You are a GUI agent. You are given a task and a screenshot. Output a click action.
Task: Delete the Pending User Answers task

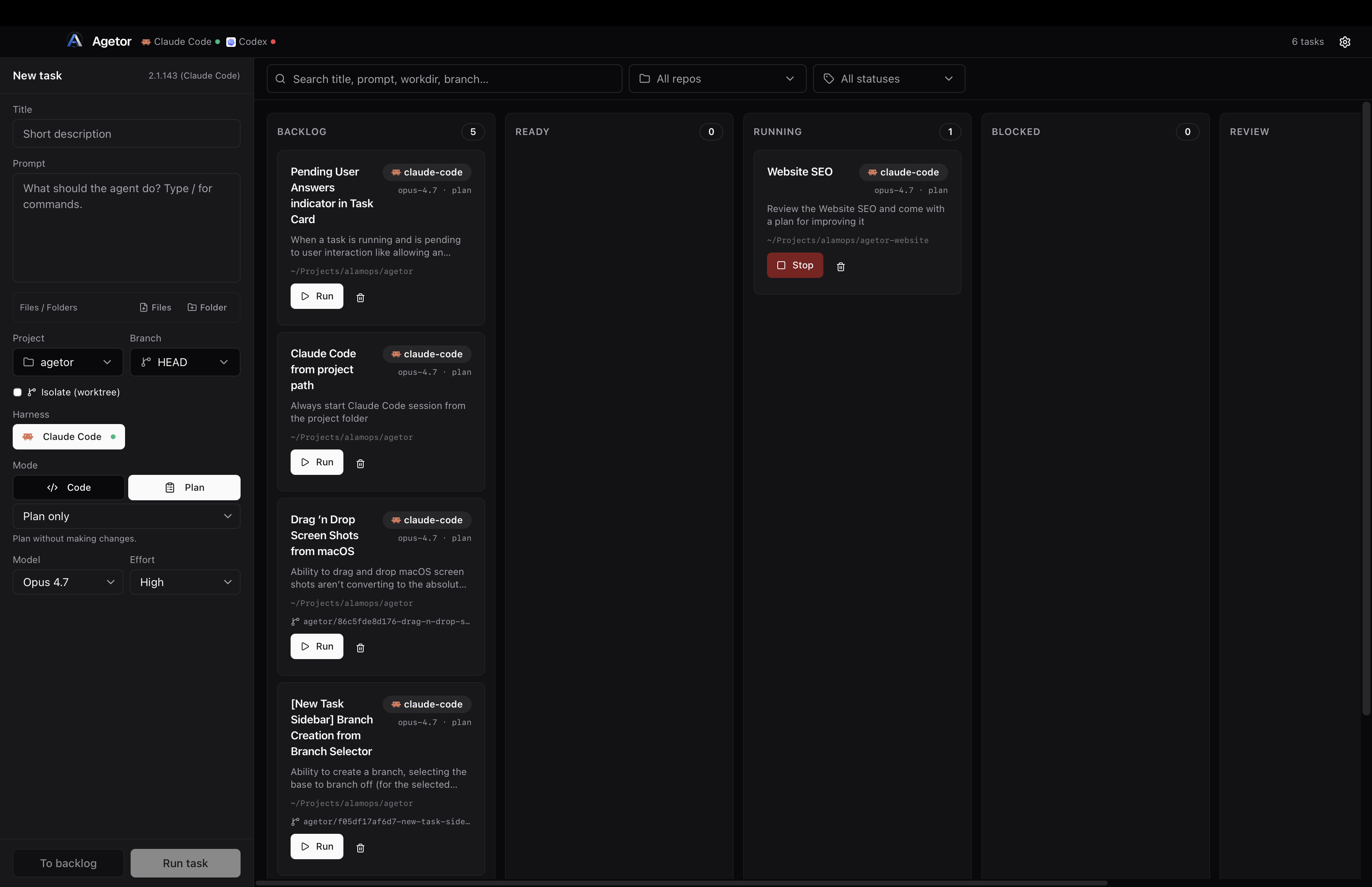tap(360, 297)
